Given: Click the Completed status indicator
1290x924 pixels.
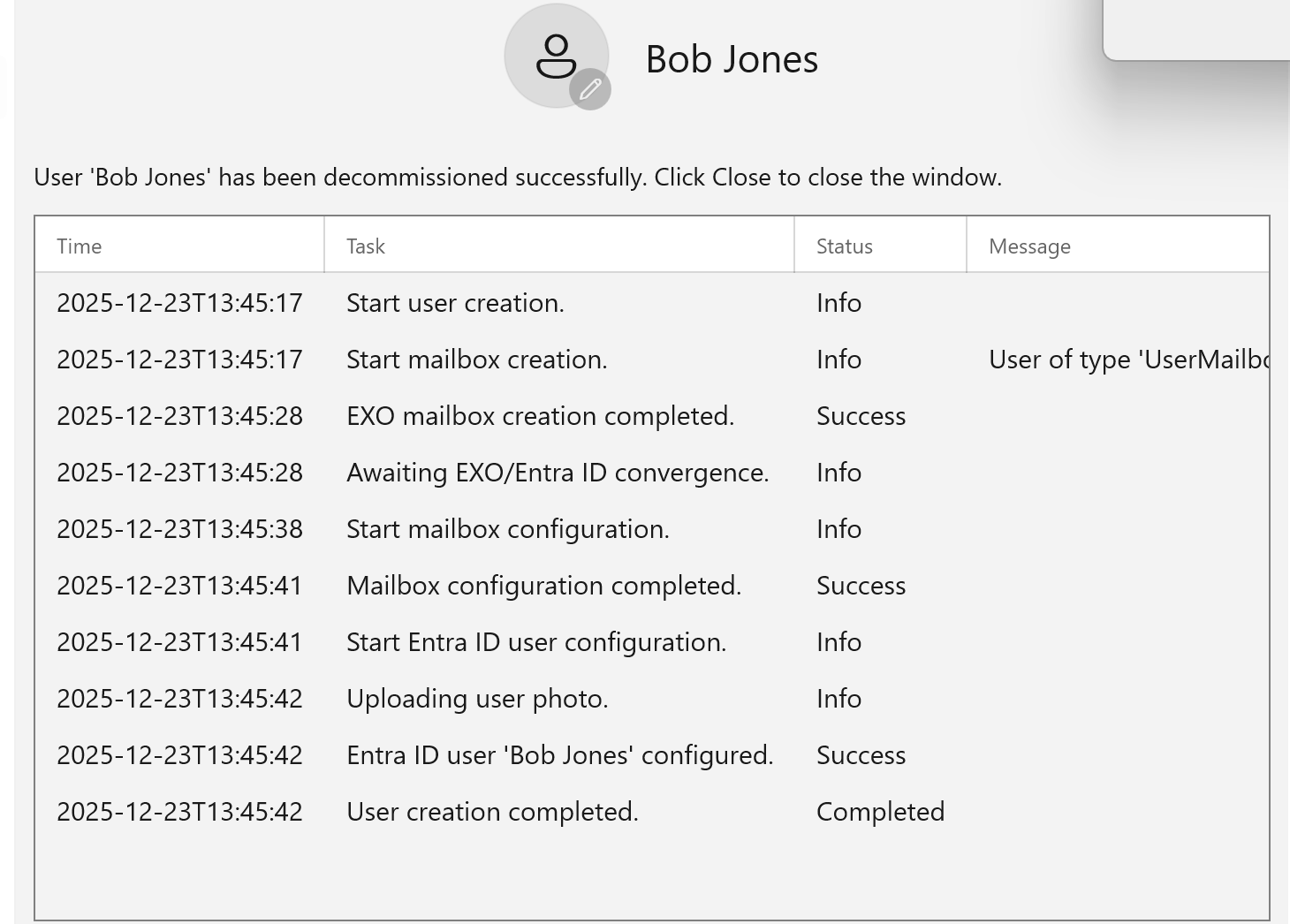Looking at the screenshot, I should [880, 812].
